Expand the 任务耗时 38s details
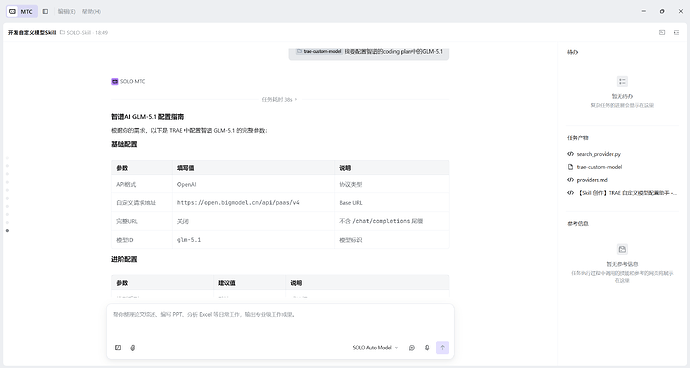Image resolution: width=690 pixels, height=368 pixels. click(279, 99)
